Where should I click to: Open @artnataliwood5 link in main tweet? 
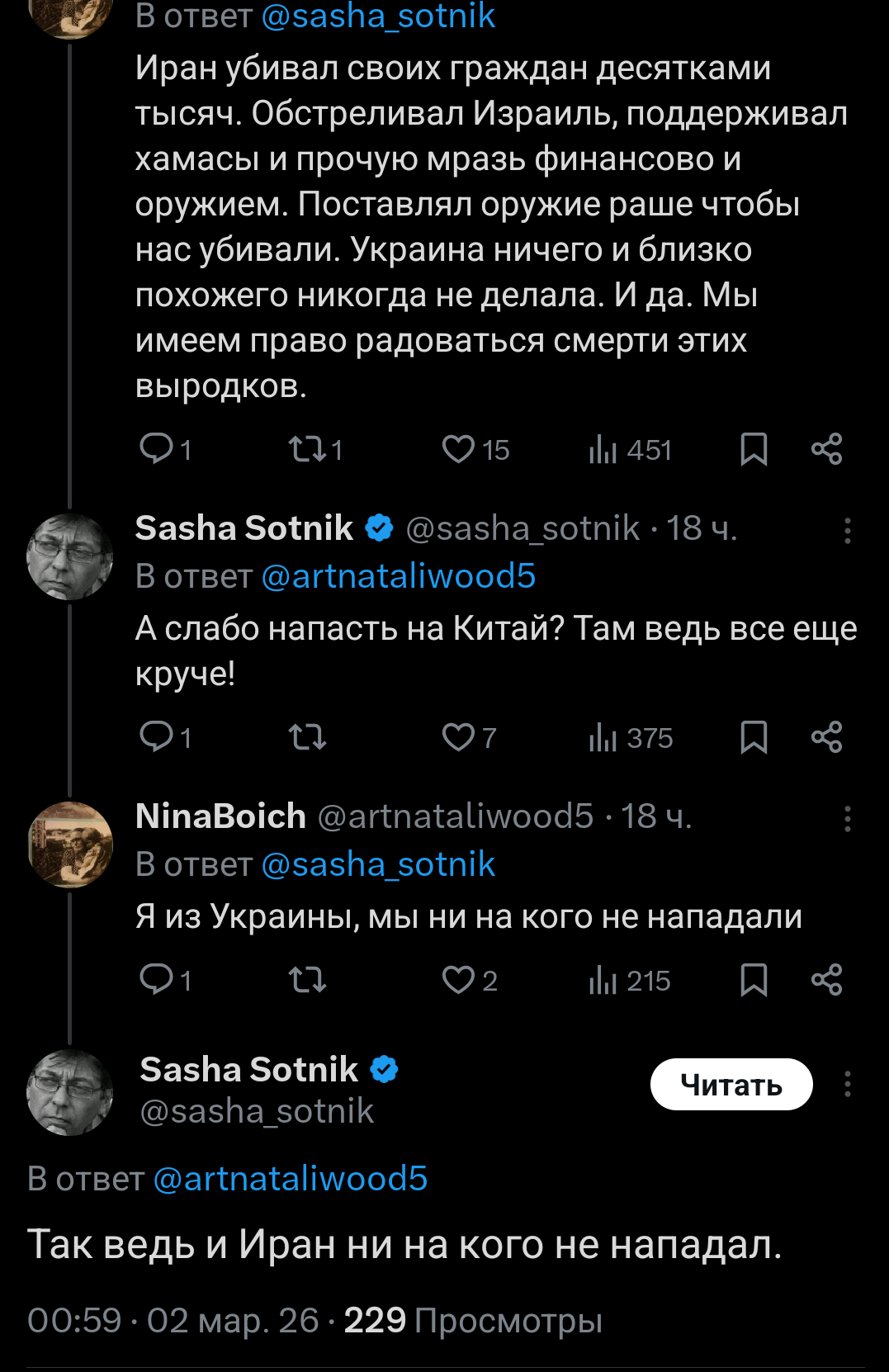(291, 1179)
